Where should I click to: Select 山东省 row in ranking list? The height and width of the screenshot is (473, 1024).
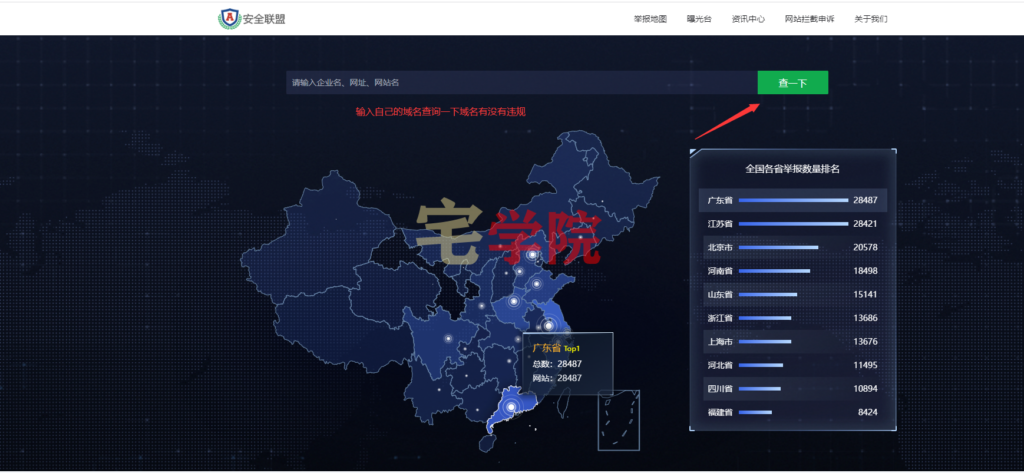[x=793, y=294]
